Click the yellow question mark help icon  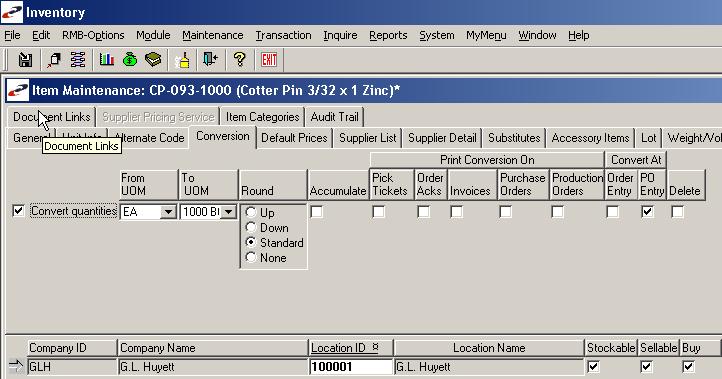pos(239,60)
